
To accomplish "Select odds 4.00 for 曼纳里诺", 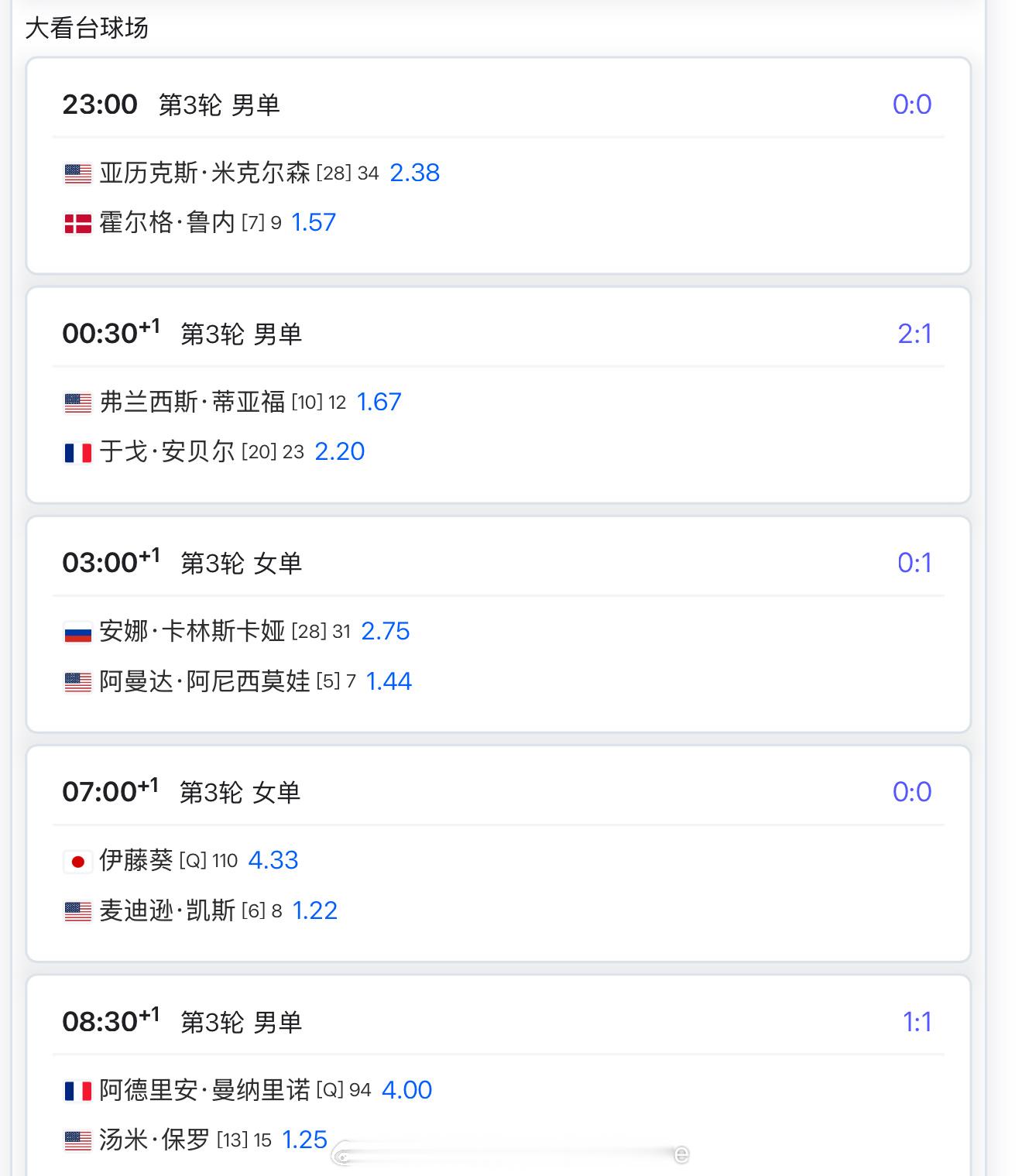I will pyautogui.click(x=406, y=1090).
